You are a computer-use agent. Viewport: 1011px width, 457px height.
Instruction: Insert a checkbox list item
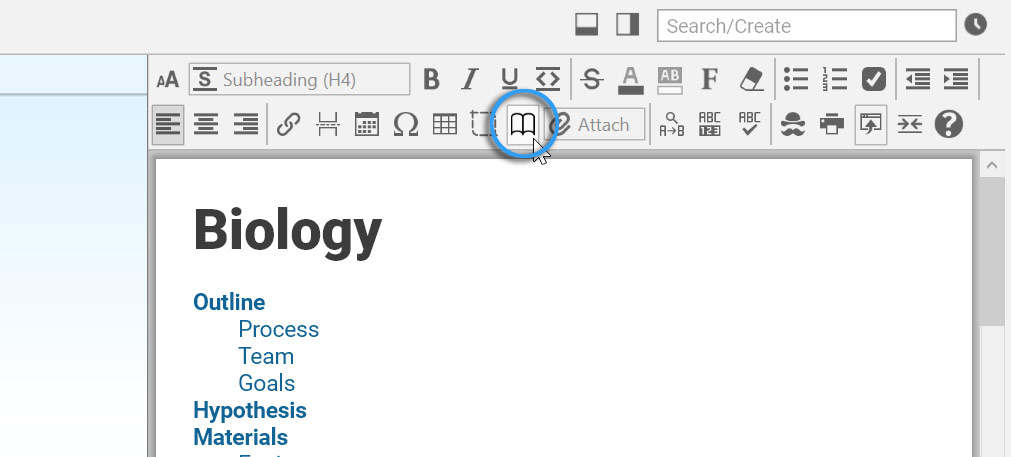click(873, 79)
